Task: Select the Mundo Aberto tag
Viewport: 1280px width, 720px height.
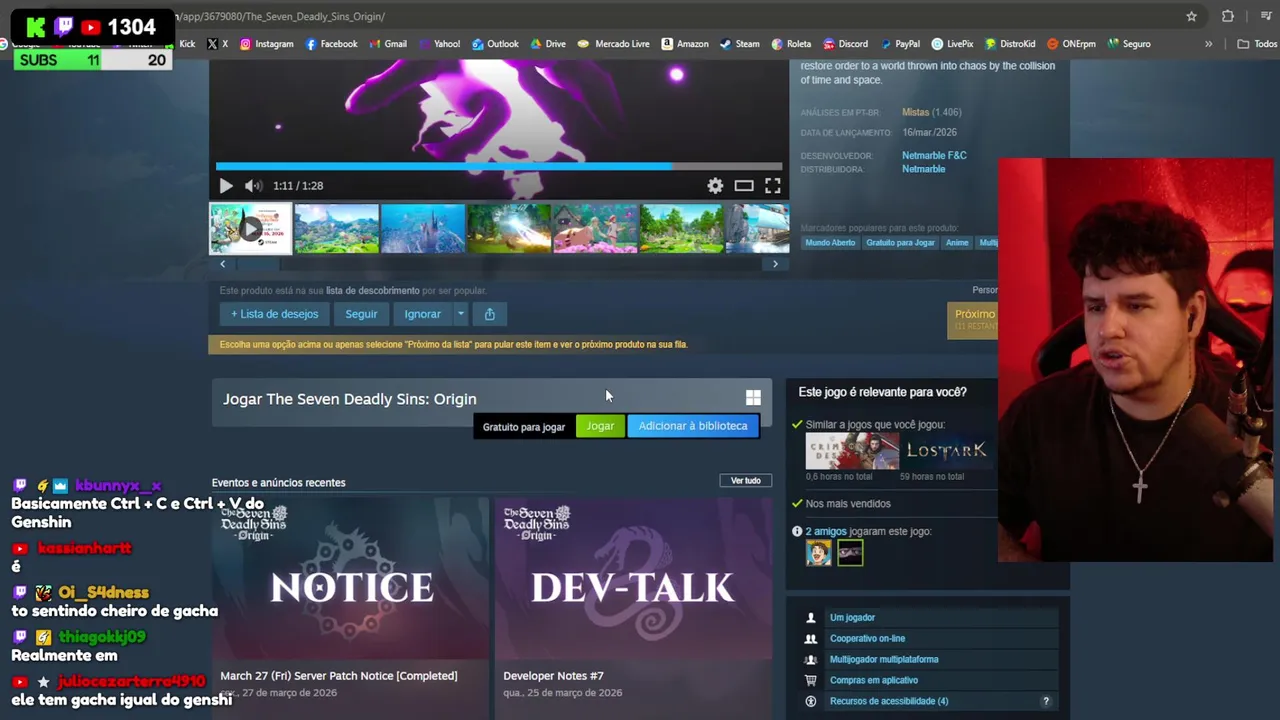Action: (x=830, y=243)
